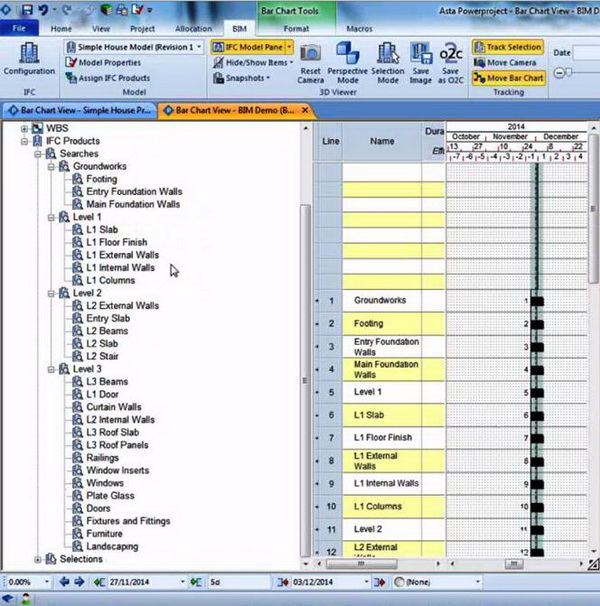600x606 pixels.
Task: Select Curtain Walls in the IFC tree
Action: tap(114, 407)
